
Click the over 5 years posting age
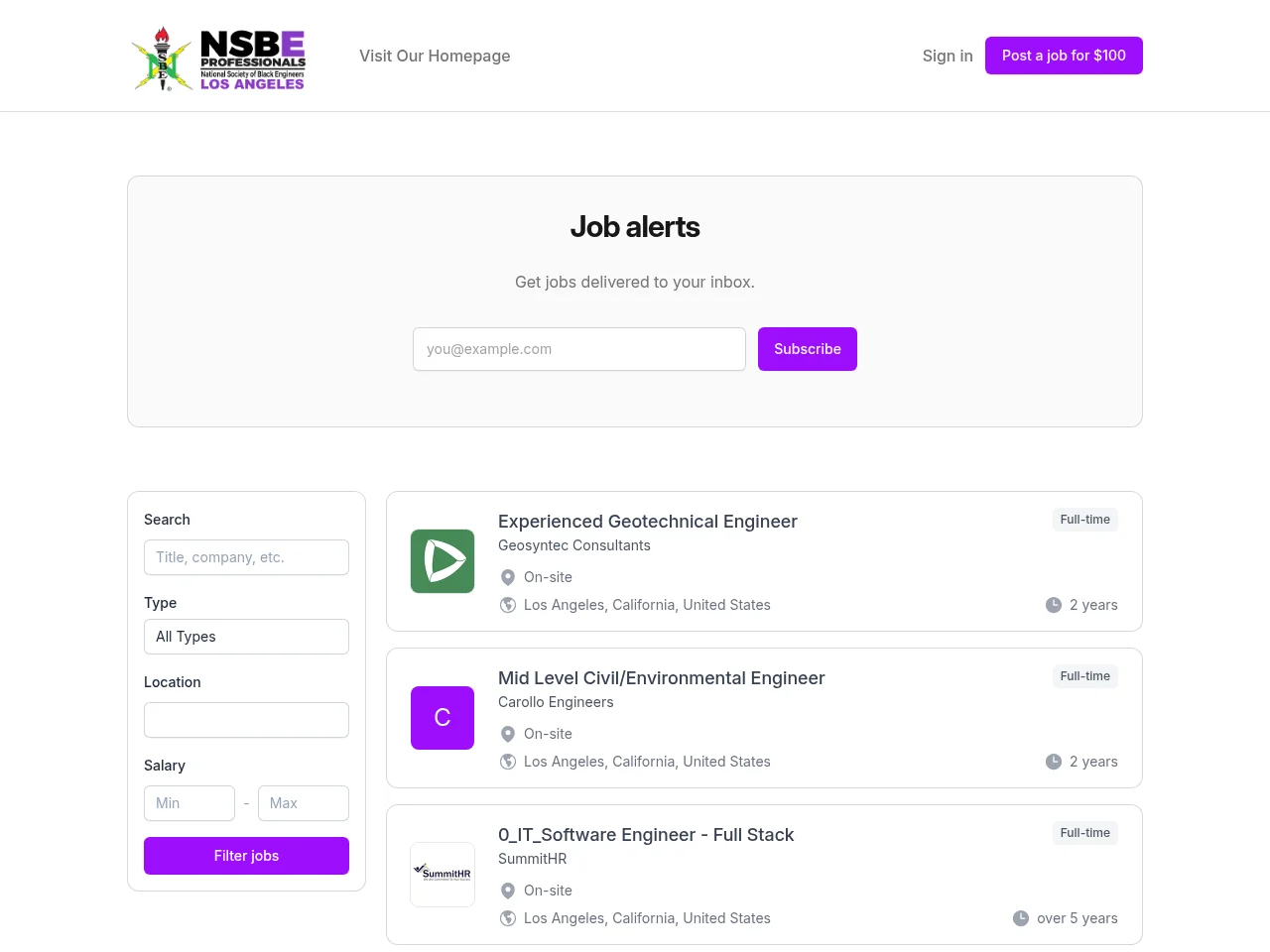[1078, 918]
